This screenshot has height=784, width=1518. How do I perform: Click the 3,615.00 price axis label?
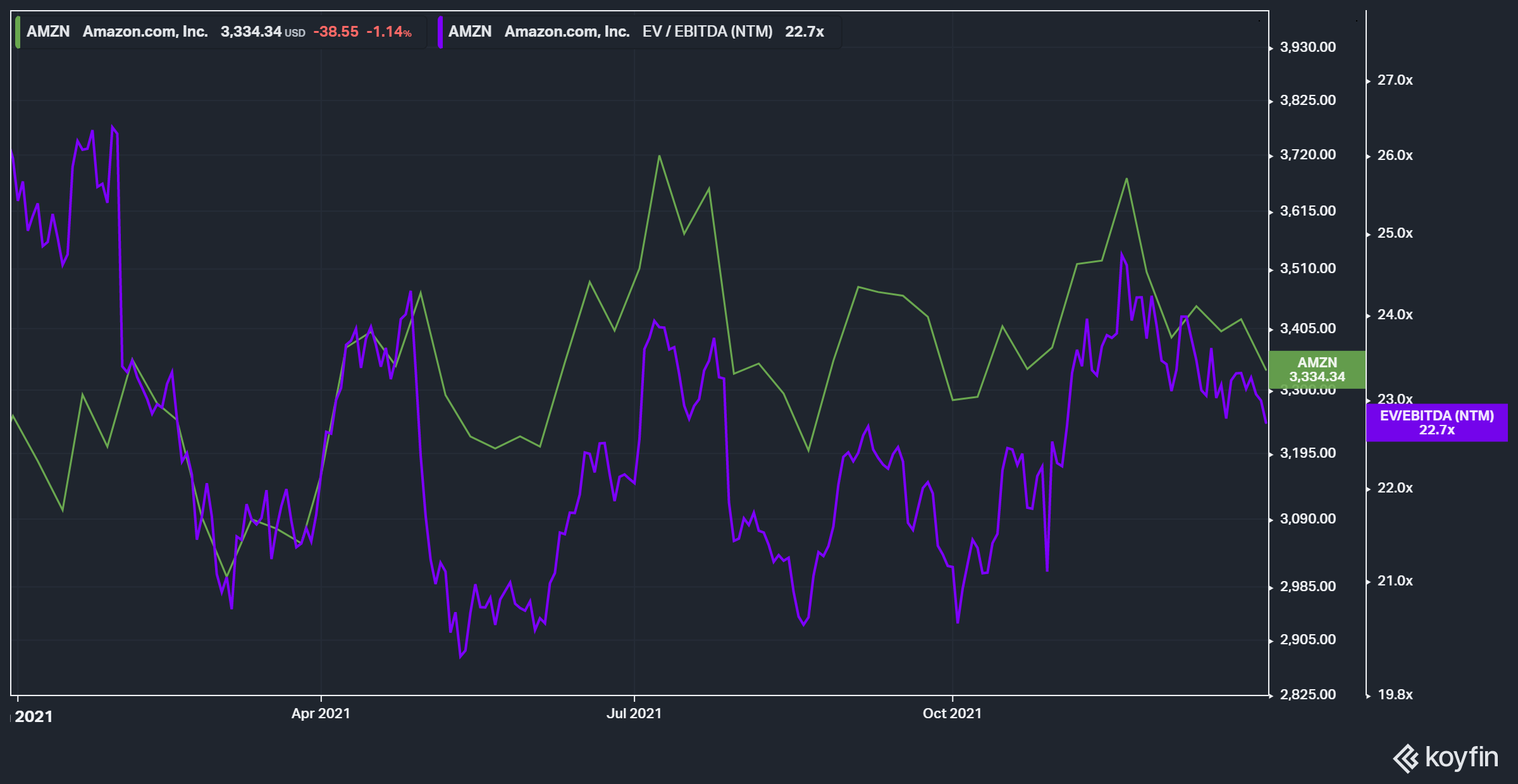click(x=1308, y=211)
